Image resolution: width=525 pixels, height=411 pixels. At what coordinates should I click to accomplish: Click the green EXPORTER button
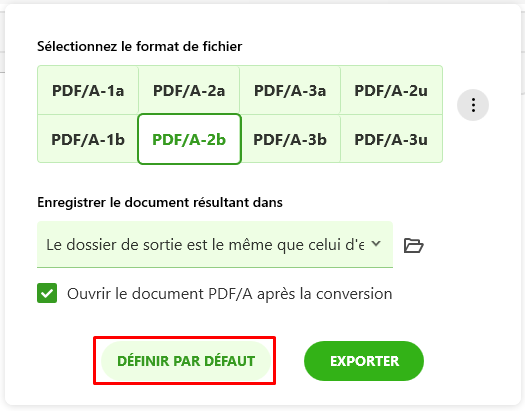coord(364,361)
